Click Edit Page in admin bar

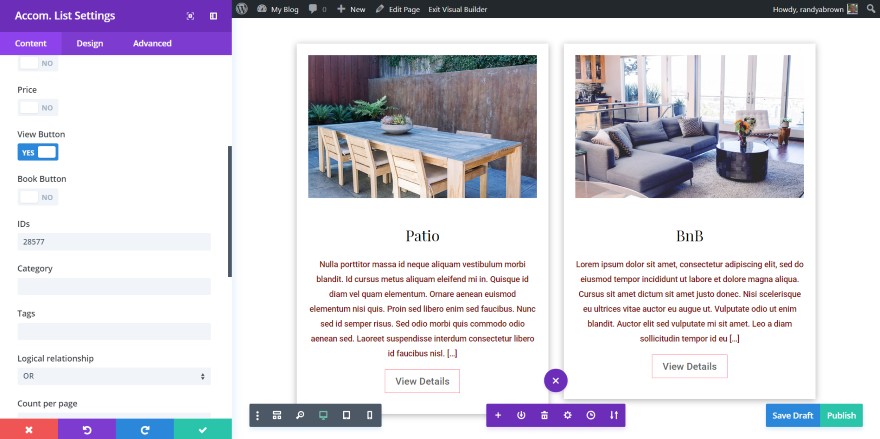(x=404, y=10)
